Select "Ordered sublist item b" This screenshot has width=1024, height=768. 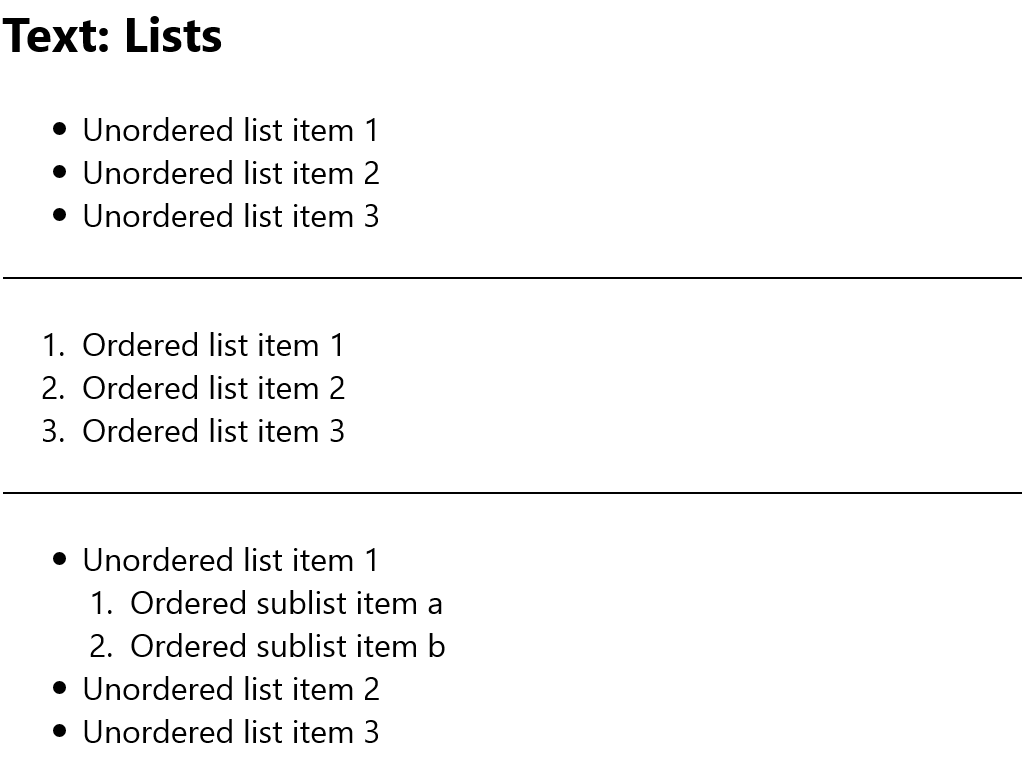[x=287, y=646]
